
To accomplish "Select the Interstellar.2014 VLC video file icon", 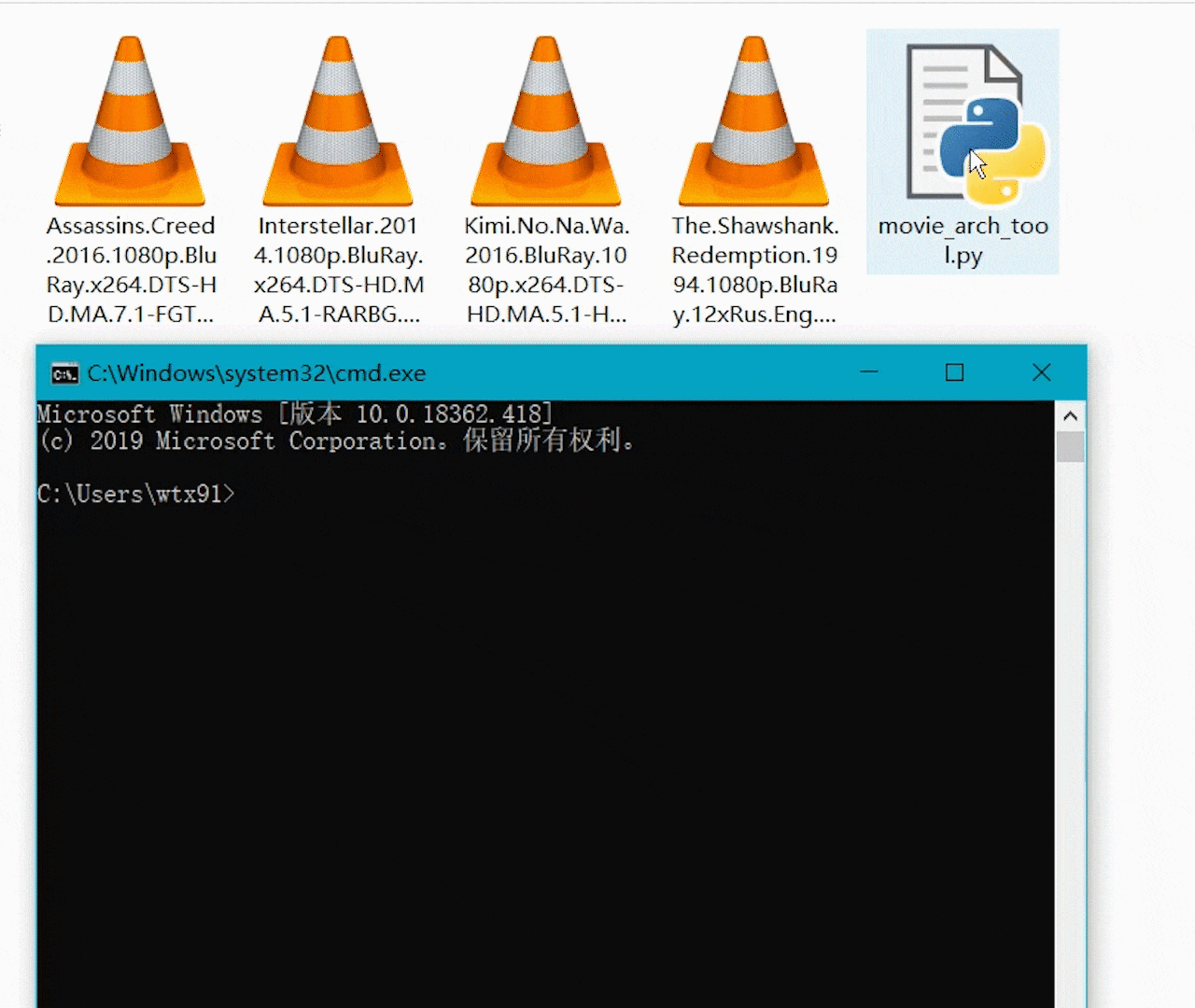I will point(338,121).
